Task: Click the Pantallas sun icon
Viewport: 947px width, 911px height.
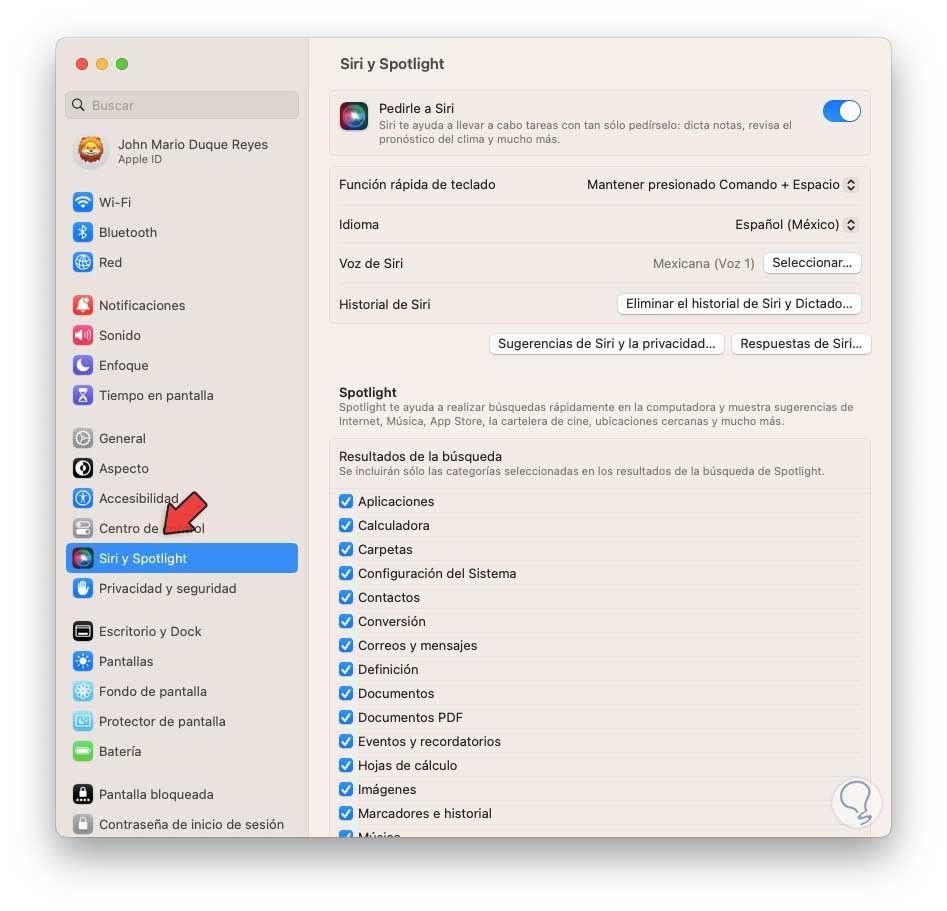Action: click(83, 661)
